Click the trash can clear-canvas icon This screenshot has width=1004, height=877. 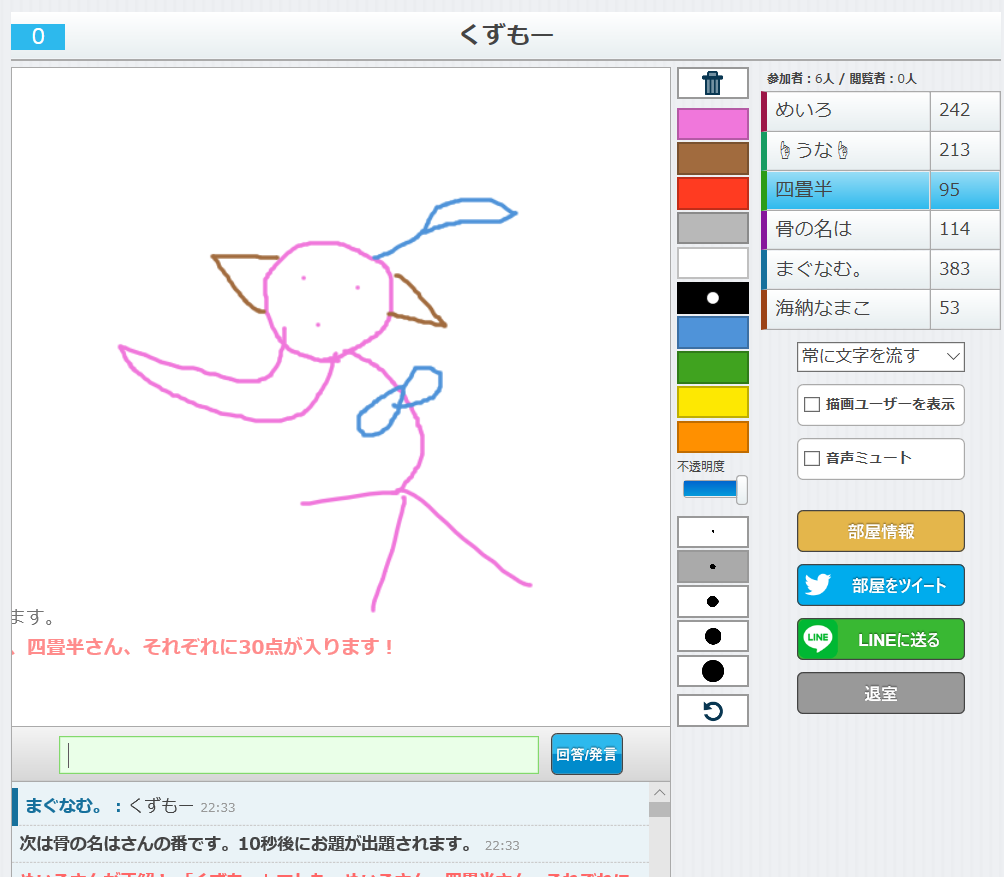click(713, 83)
